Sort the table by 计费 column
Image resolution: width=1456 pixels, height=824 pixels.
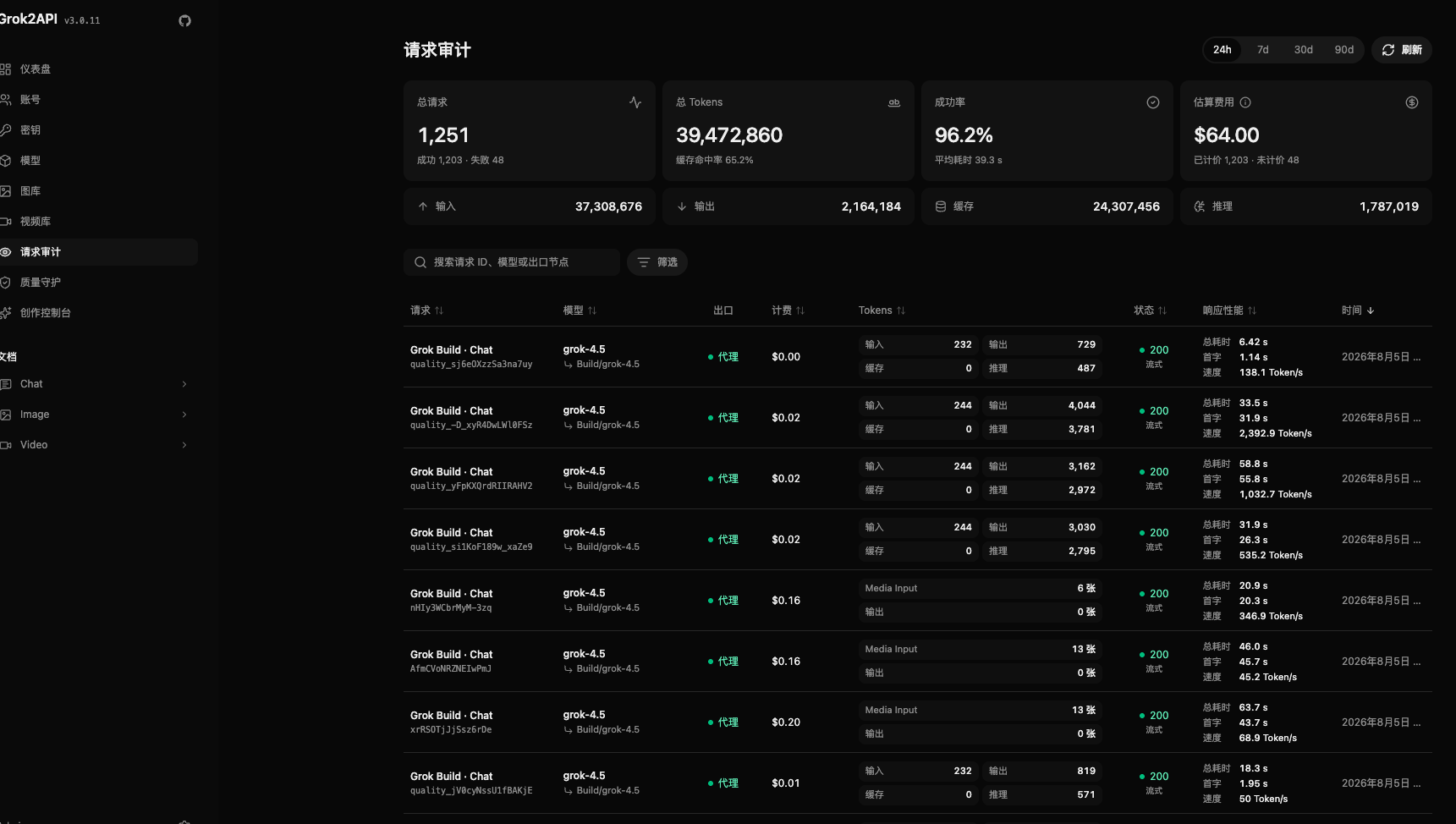(788, 310)
